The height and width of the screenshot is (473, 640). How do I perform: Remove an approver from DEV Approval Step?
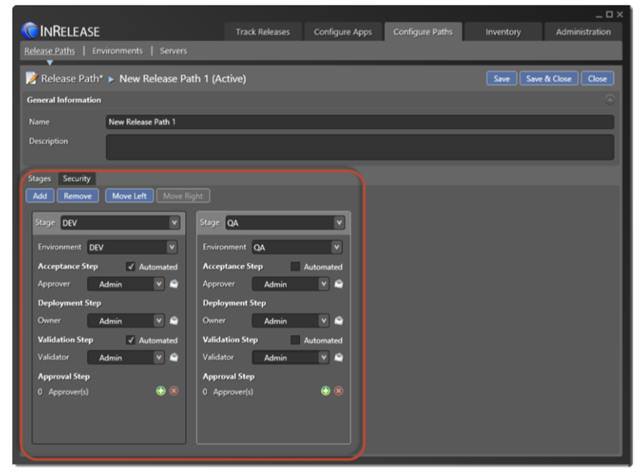pos(174,391)
